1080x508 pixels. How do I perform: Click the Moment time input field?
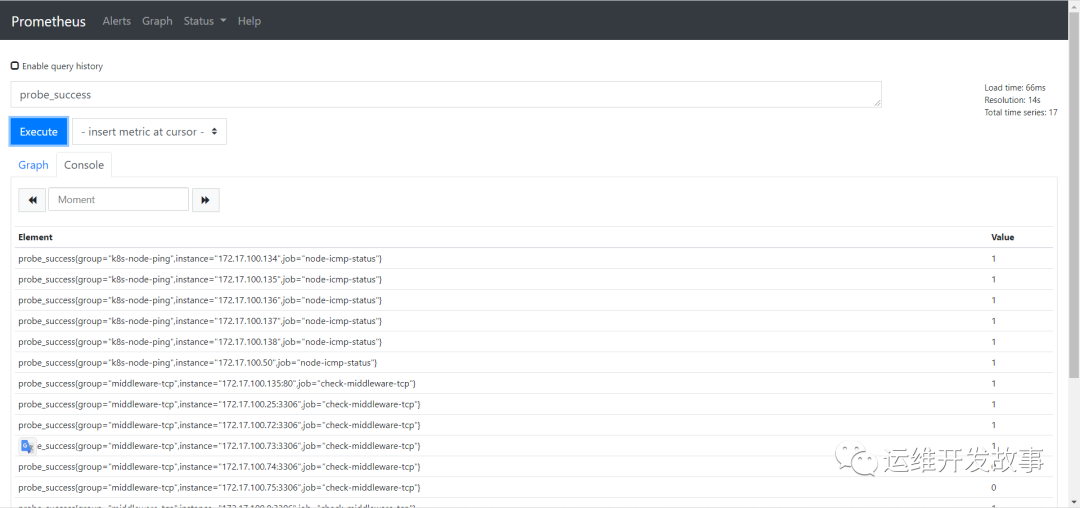(x=118, y=200)
